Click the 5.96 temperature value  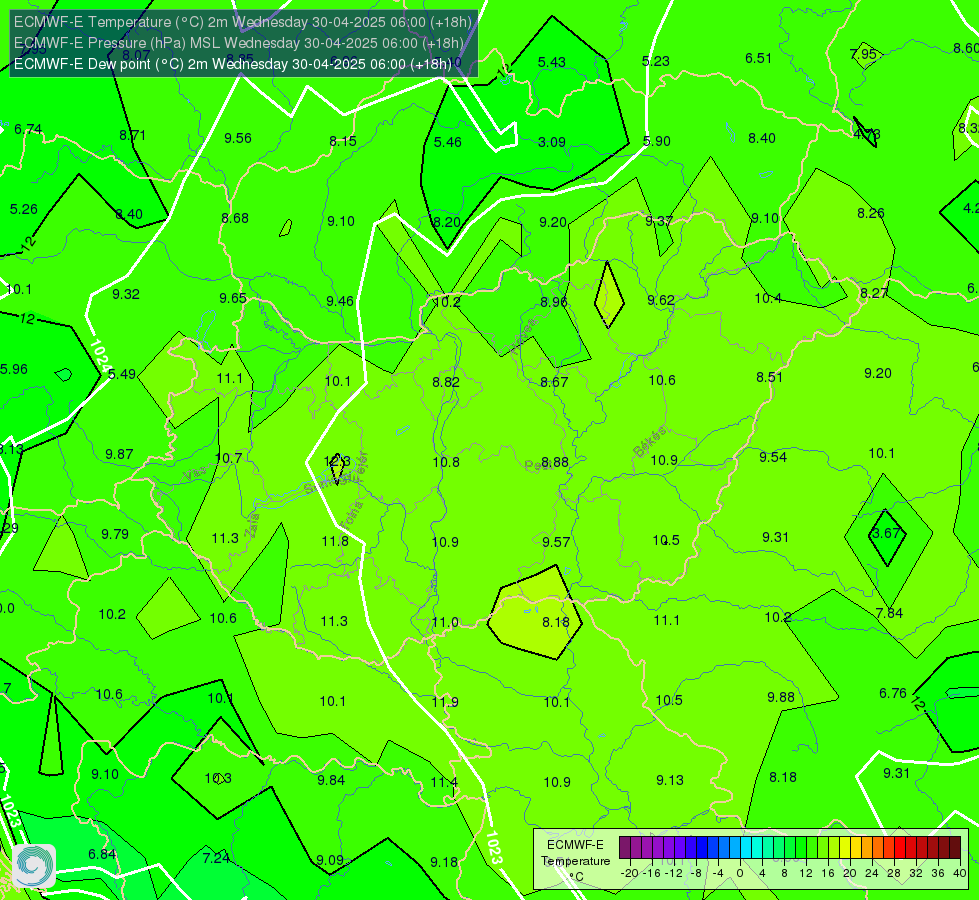(14, 369)
